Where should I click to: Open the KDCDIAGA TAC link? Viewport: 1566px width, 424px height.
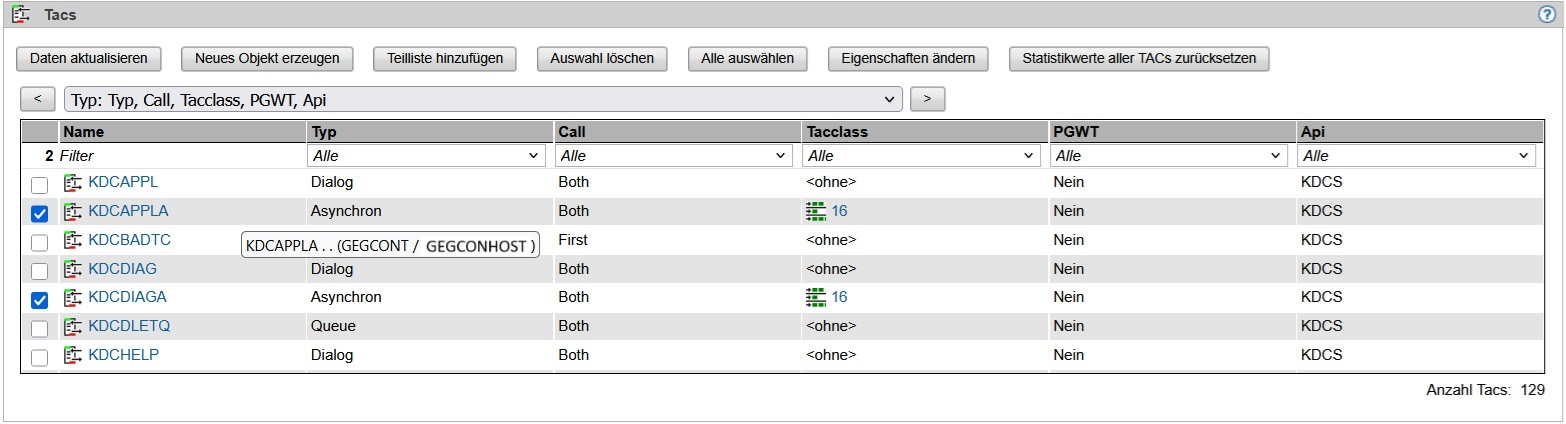tap(127, 297)
